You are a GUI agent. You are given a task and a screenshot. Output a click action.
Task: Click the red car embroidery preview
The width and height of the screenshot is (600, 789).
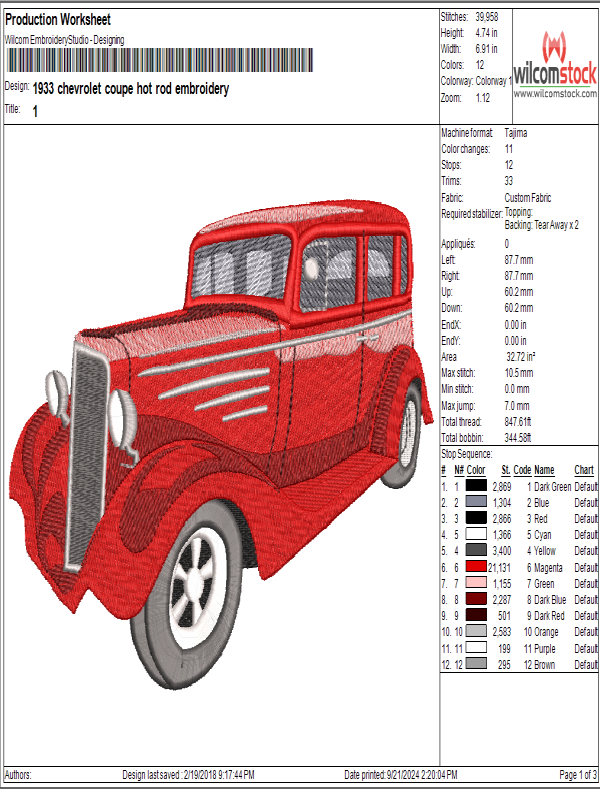pyautogui.click(x=221, y=443)
